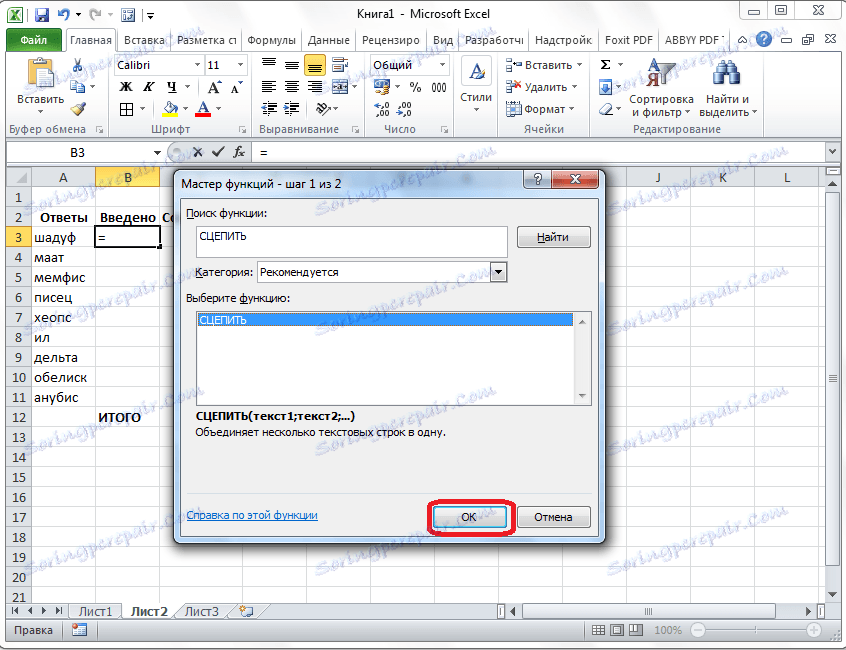
Task: Click the accounting currency format icon
Action: tap(382, 87)
